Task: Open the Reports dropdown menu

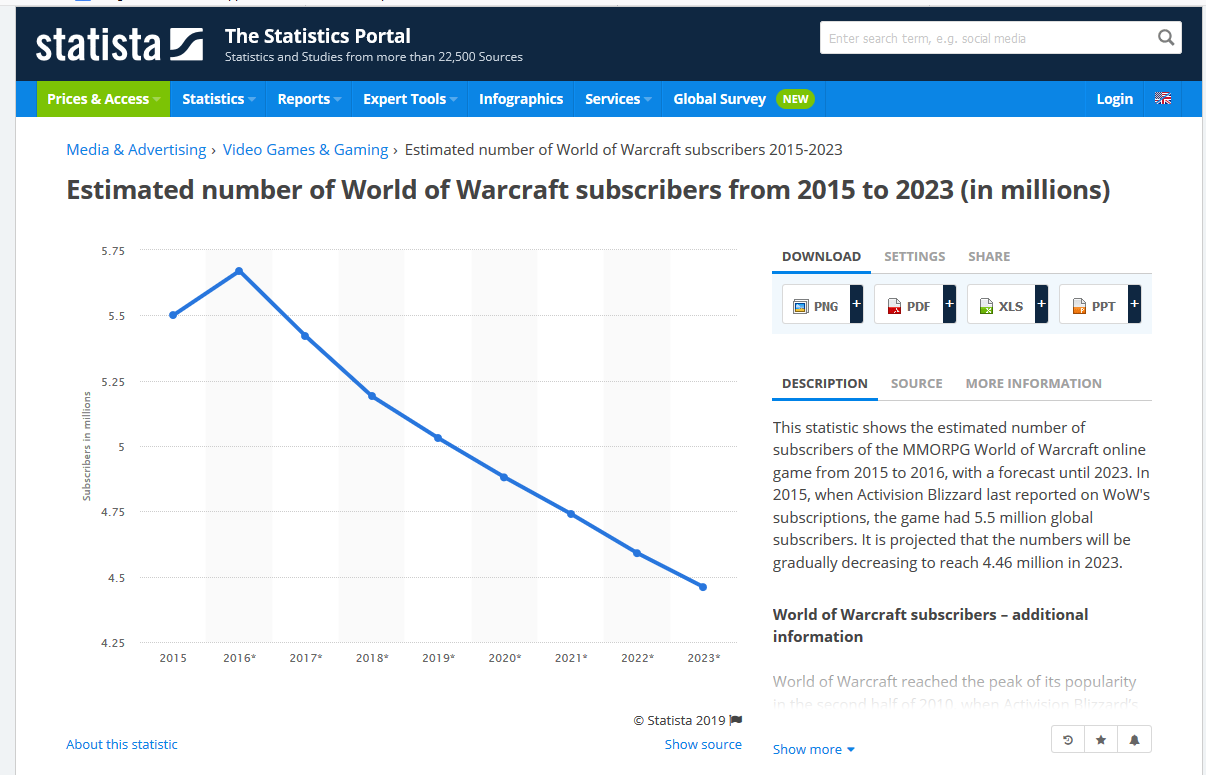Action: (309, 99)
